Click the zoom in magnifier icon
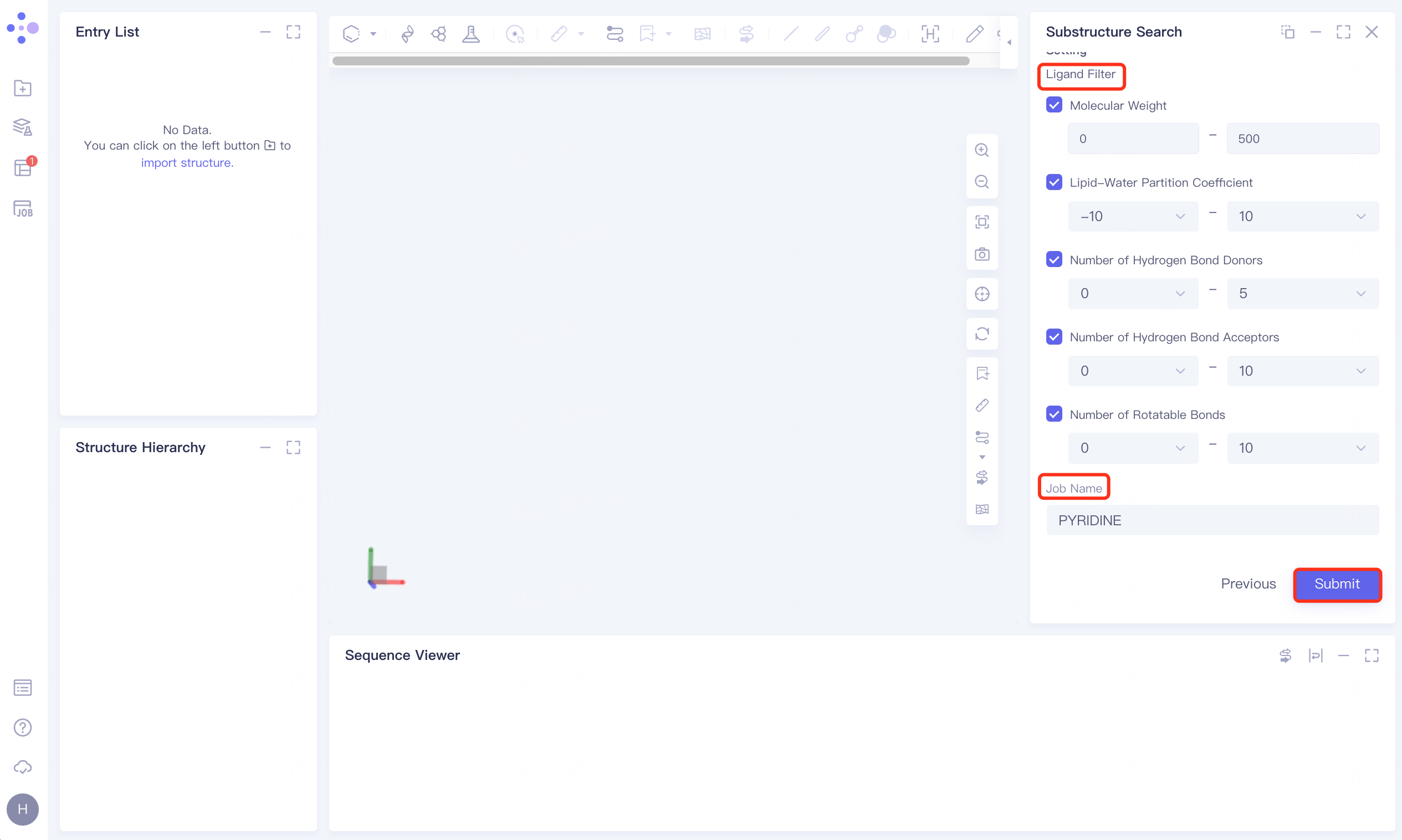Viewport: 1402px width, 840px height. [x=981, y=150]
